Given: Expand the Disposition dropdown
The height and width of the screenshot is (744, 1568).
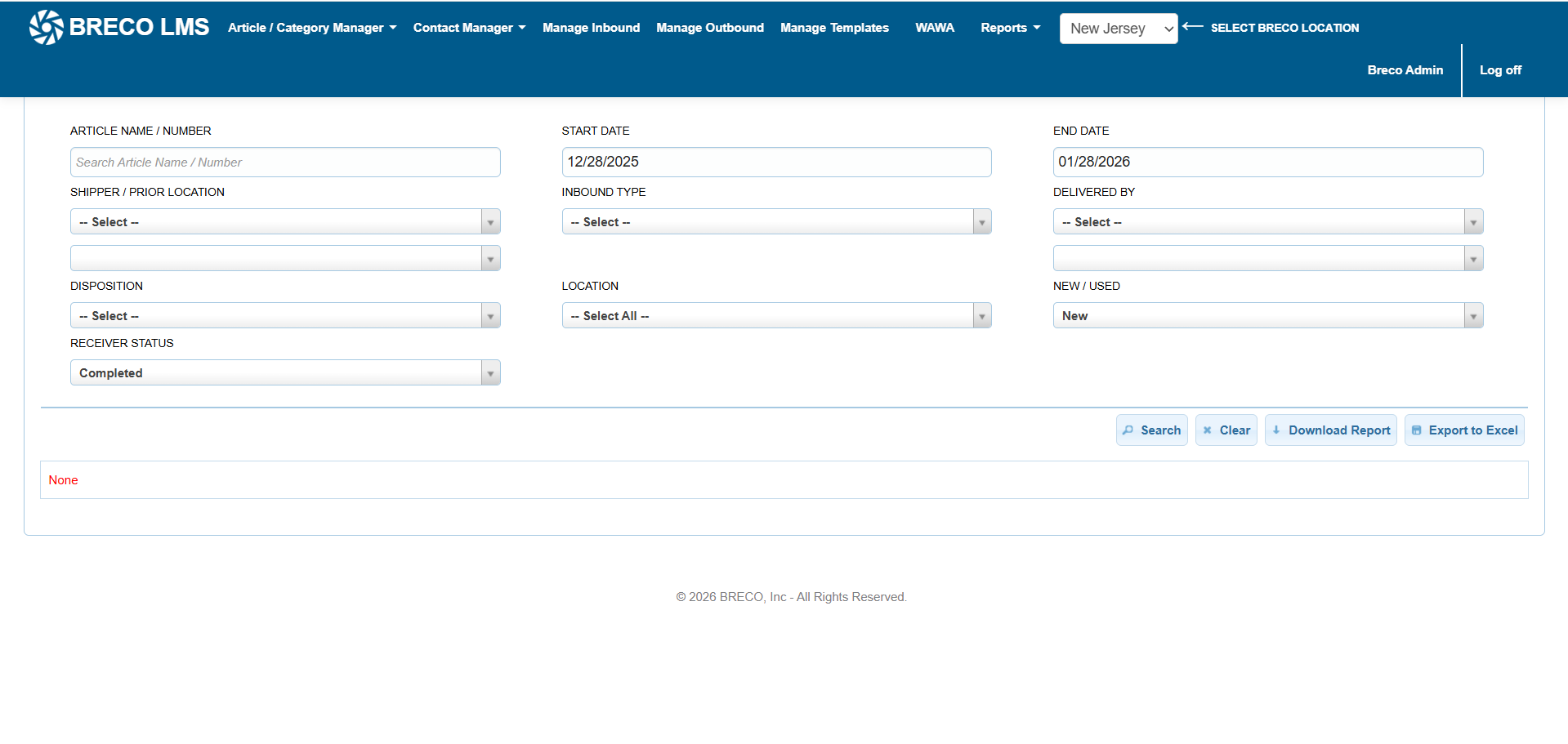Looking at the screenshot, I should (284, 316).
